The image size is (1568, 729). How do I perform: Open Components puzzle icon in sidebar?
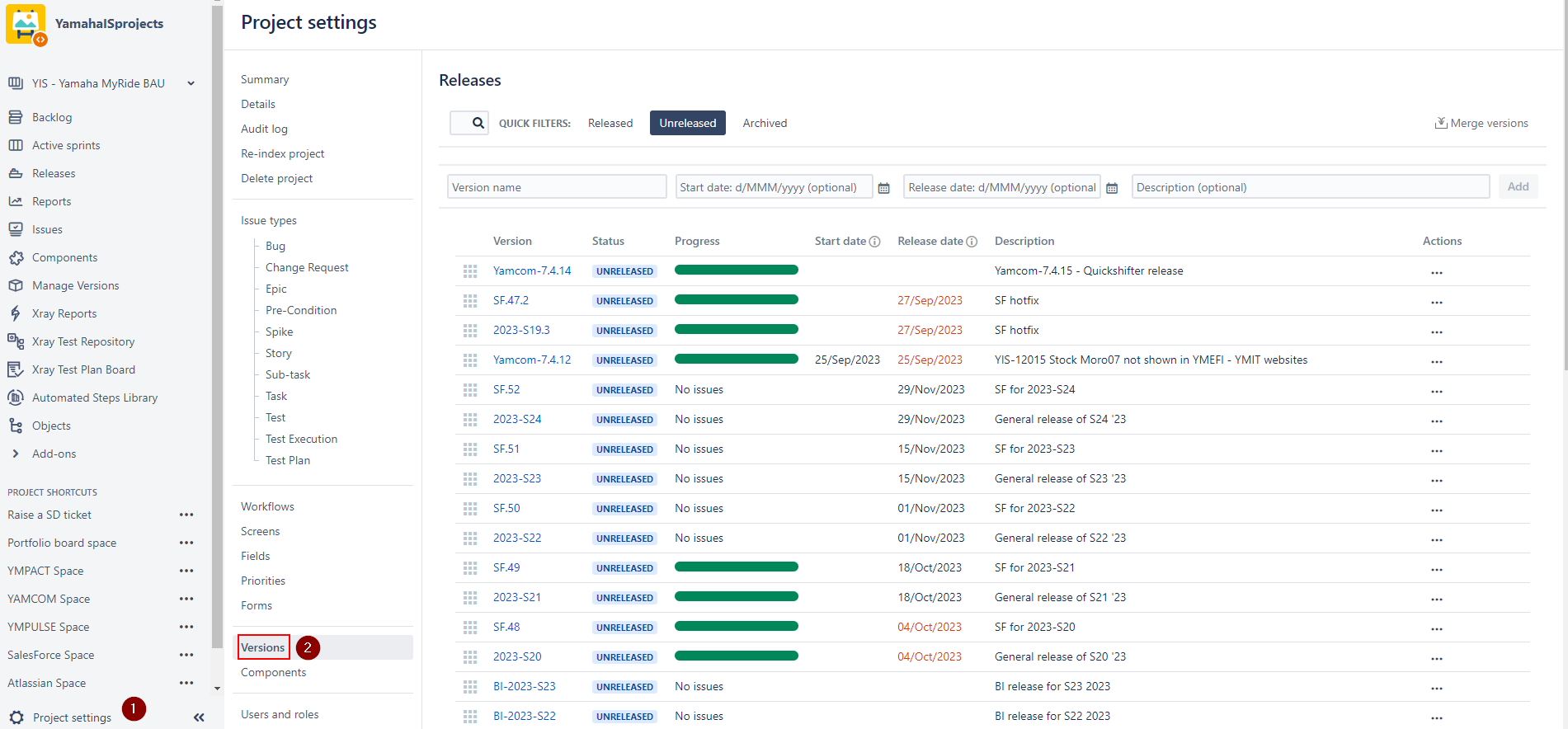coord(16,257)
